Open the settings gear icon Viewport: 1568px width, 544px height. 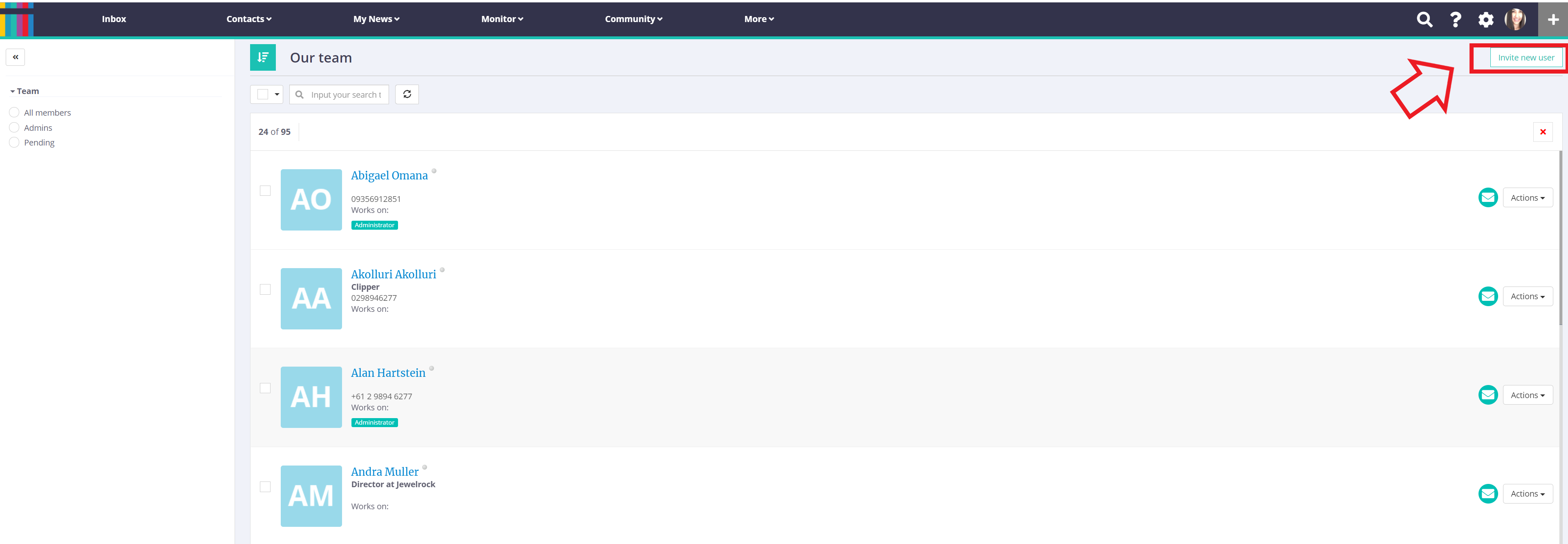(1485, 20)
